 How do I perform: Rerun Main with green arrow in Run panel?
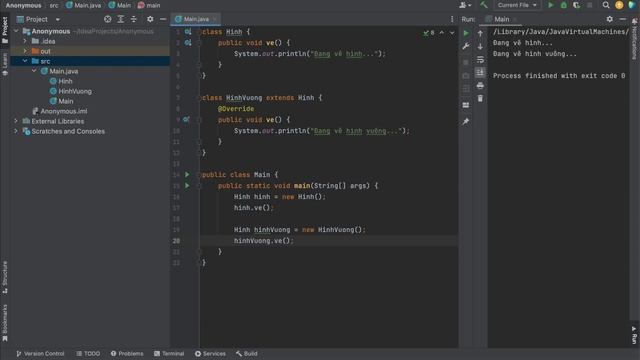click(x=466, y=33)
